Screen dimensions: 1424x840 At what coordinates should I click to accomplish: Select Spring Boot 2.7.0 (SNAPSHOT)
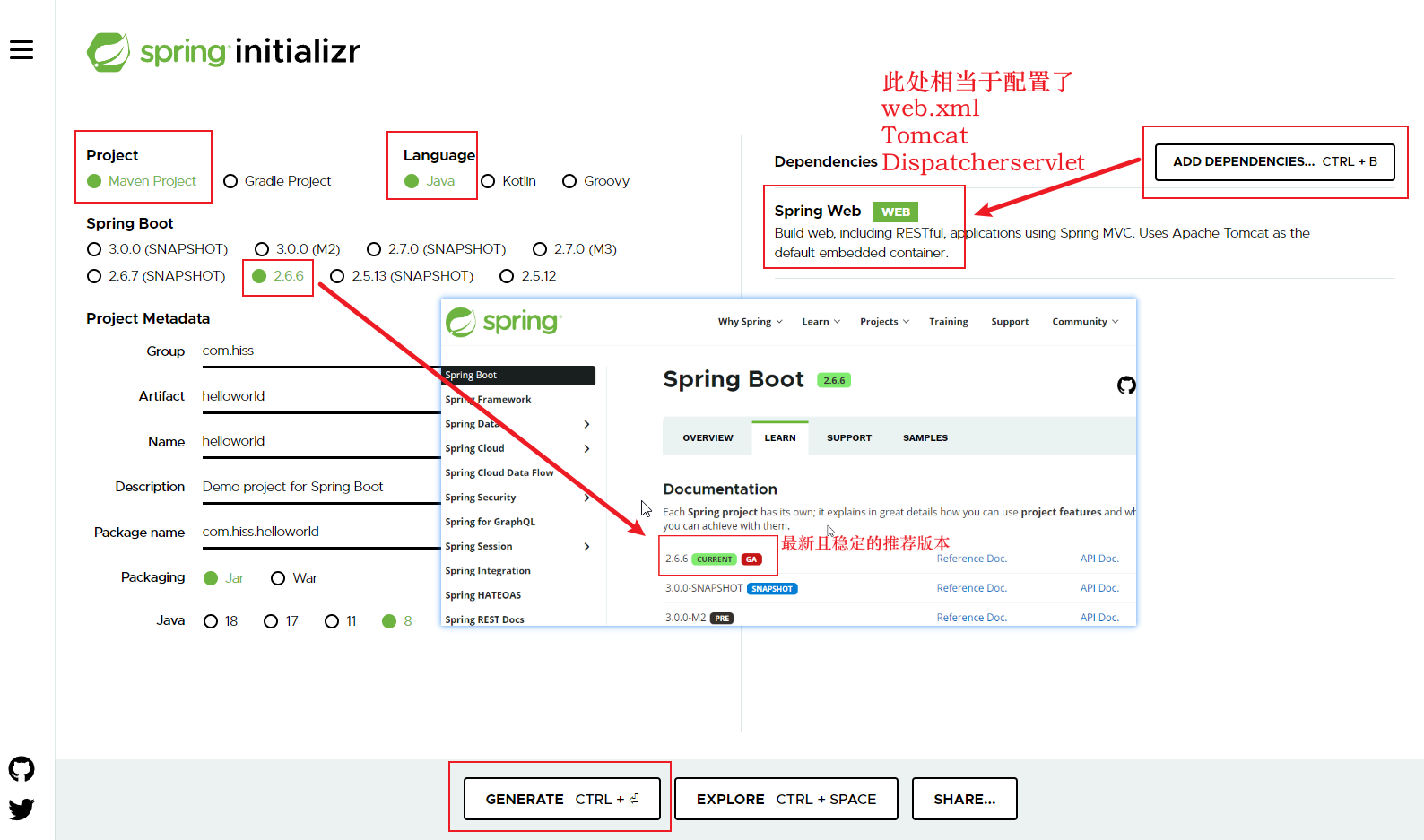tap(437, 249)
